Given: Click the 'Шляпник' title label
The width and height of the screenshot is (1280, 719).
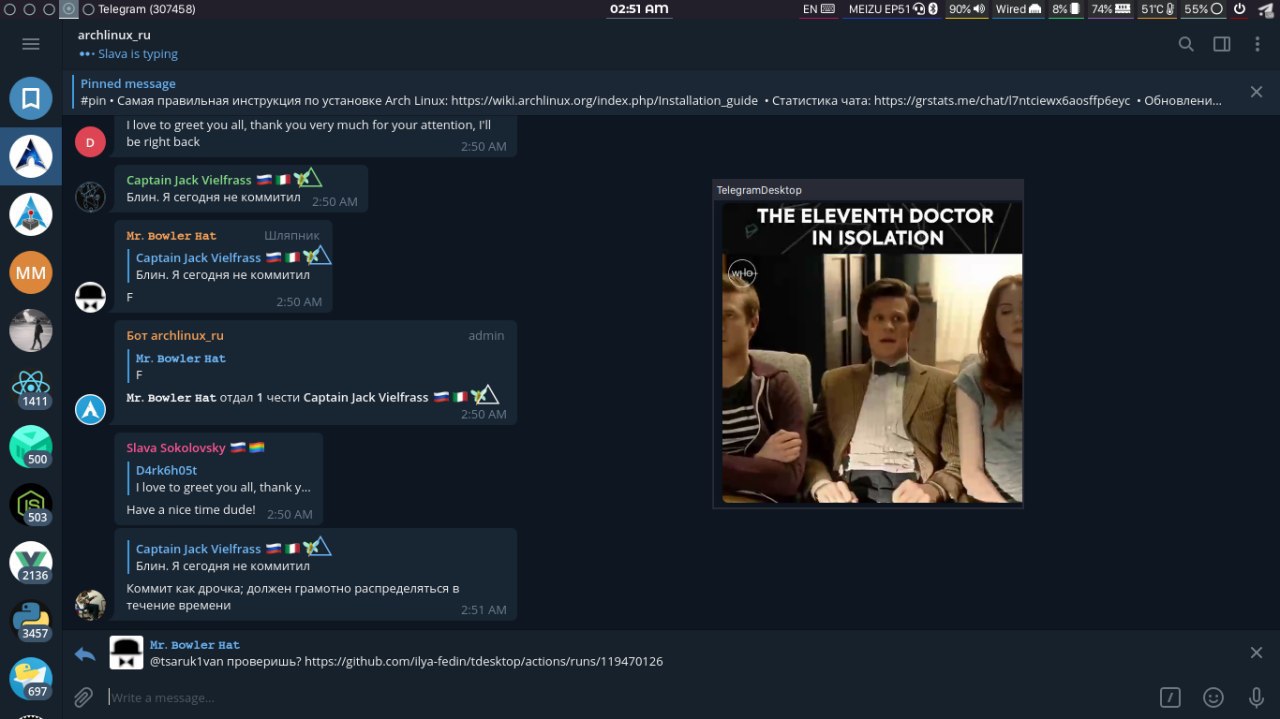Looking at the screenshot, I should tap(292, 236).
